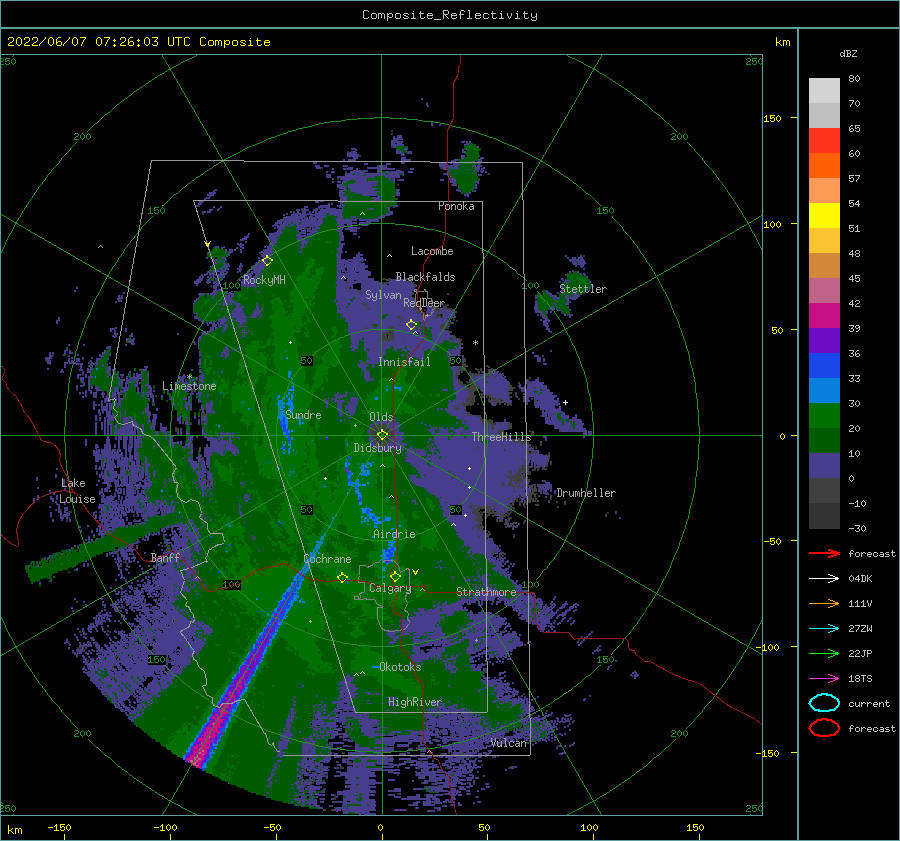Click the Sylvan label
The height and width of the screenshot is (841, 900).
point(383,295)
